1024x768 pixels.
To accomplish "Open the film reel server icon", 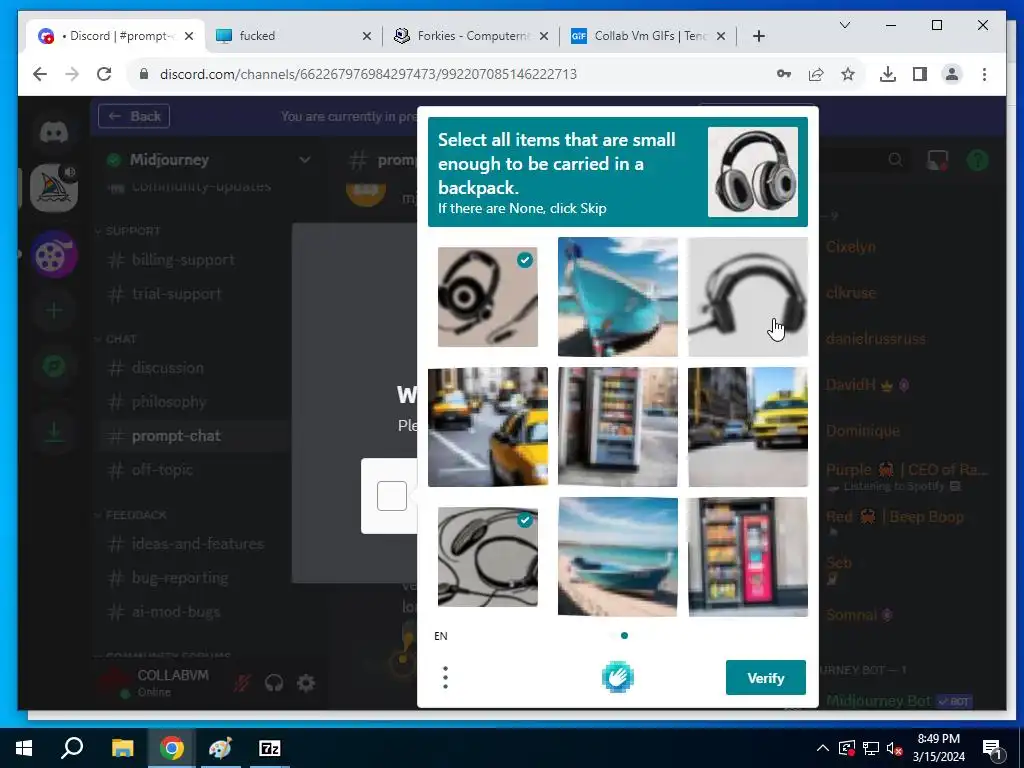I will tap(54, 255).
